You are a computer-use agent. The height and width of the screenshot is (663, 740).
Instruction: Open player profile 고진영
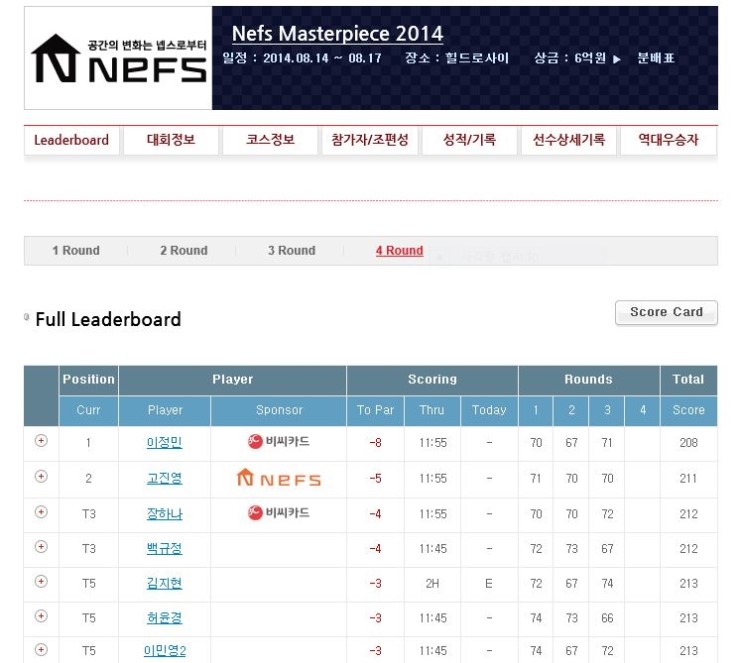[164, 478]
